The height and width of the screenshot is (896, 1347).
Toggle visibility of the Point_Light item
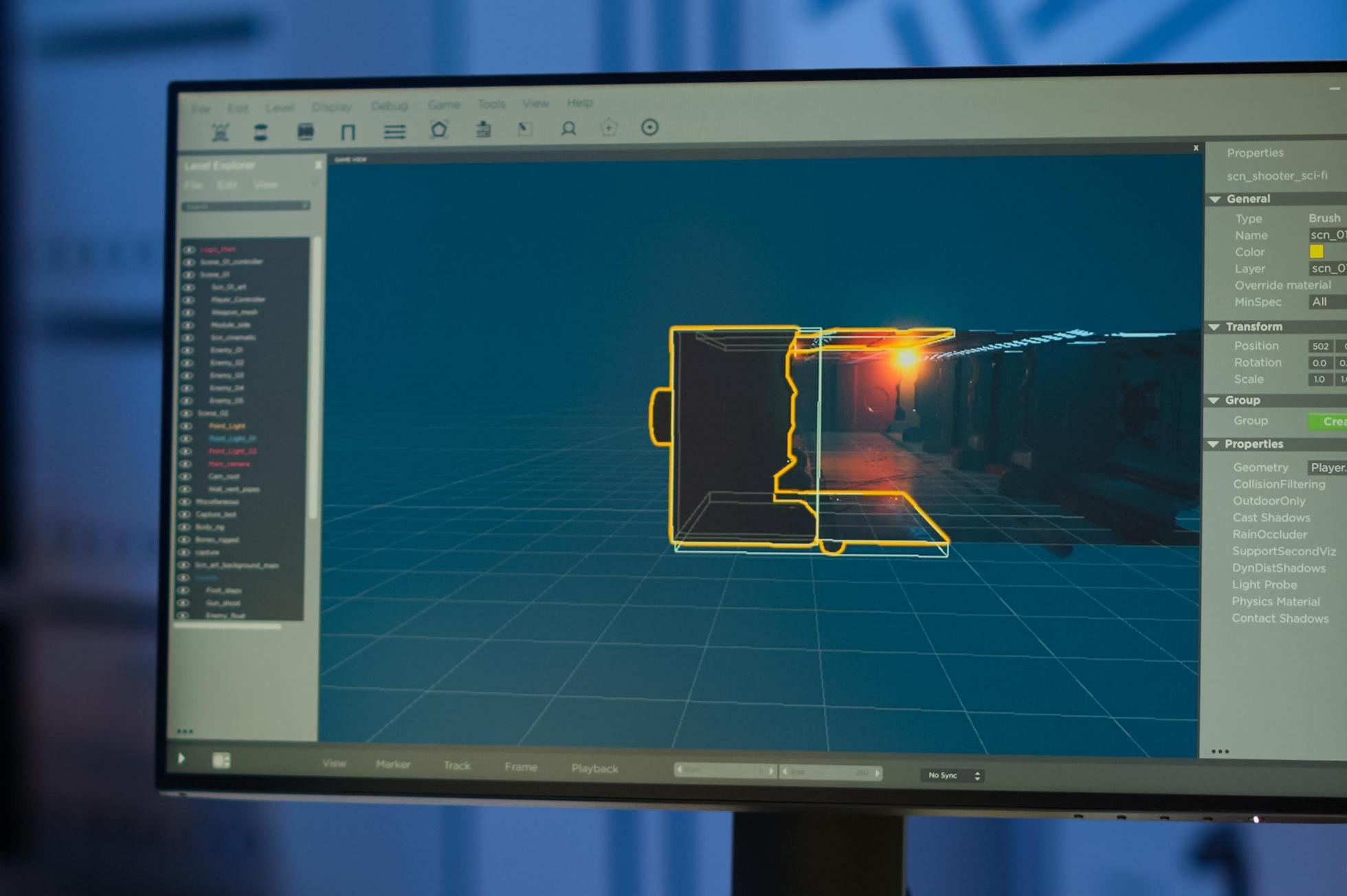point(186,426)
